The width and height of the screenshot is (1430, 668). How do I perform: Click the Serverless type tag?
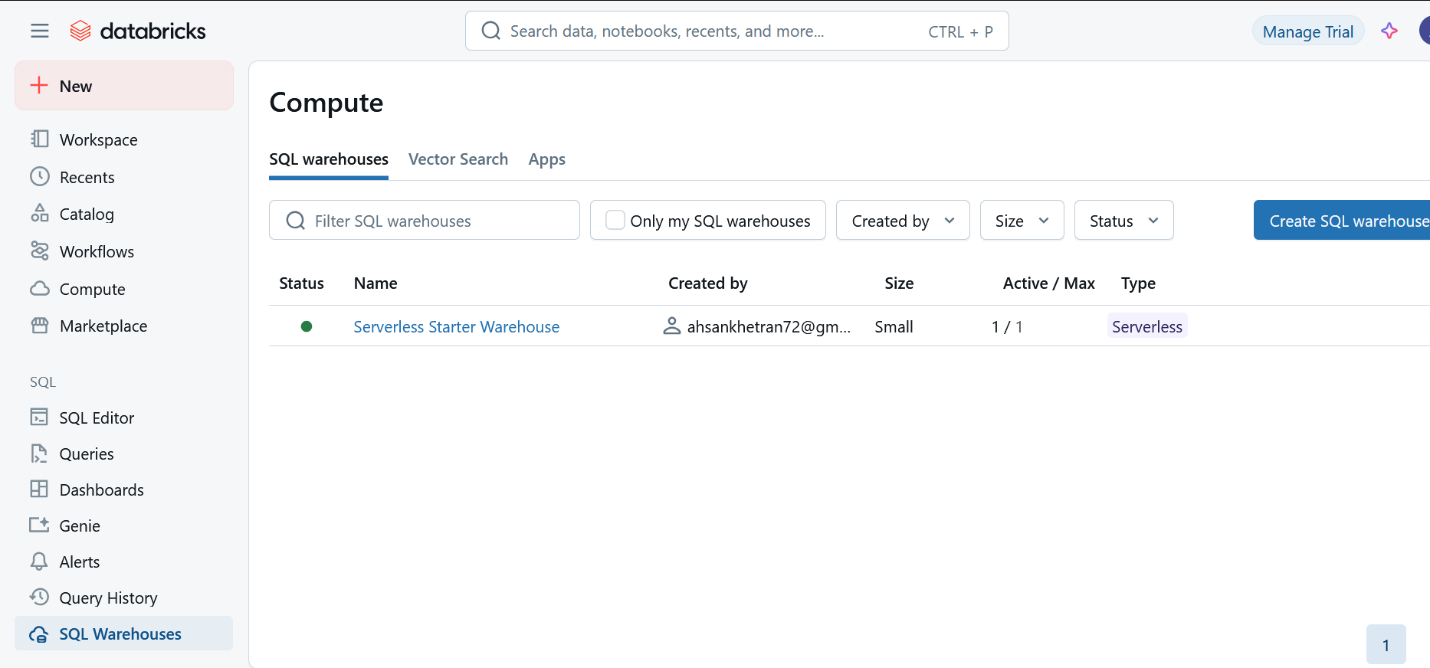(1147, 327)
